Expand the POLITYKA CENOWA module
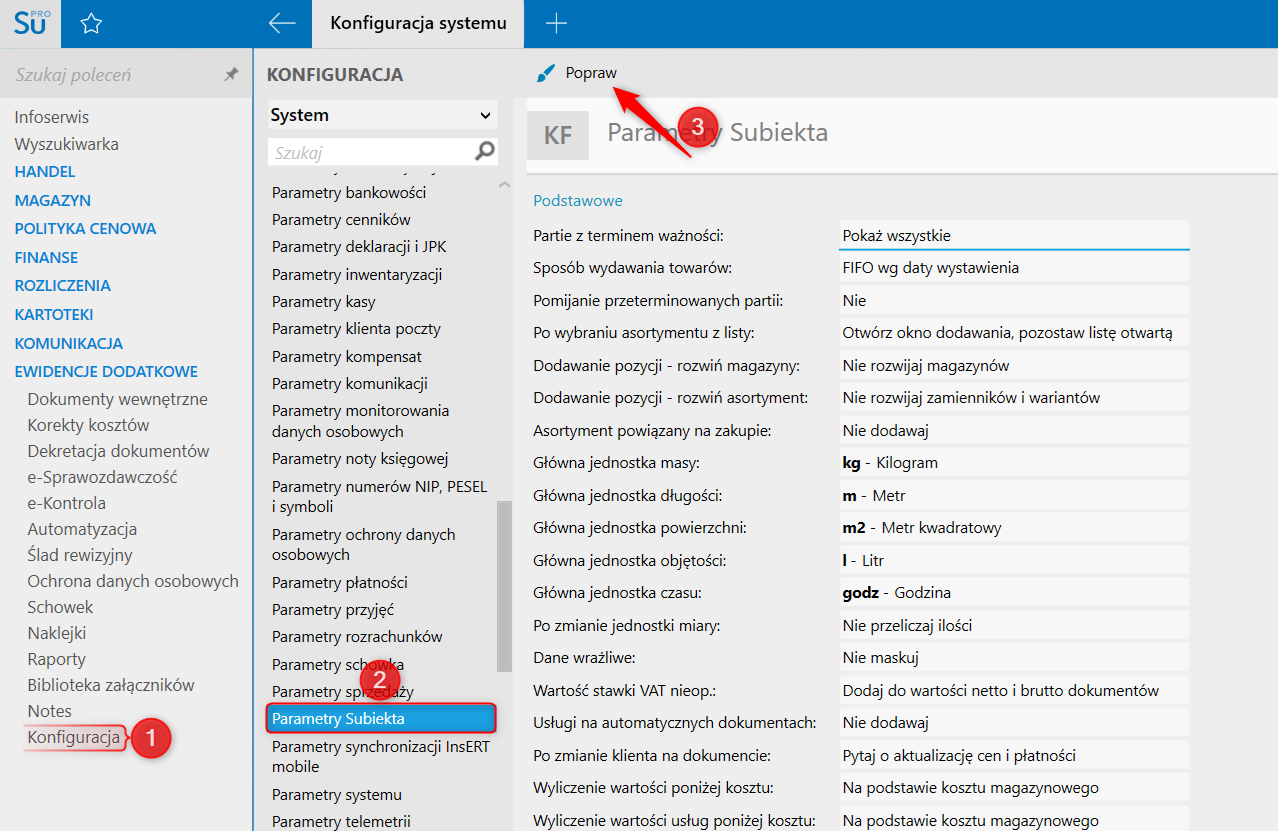The height and width of the screenshot is (831, 1278). click(x=85, y=229)
